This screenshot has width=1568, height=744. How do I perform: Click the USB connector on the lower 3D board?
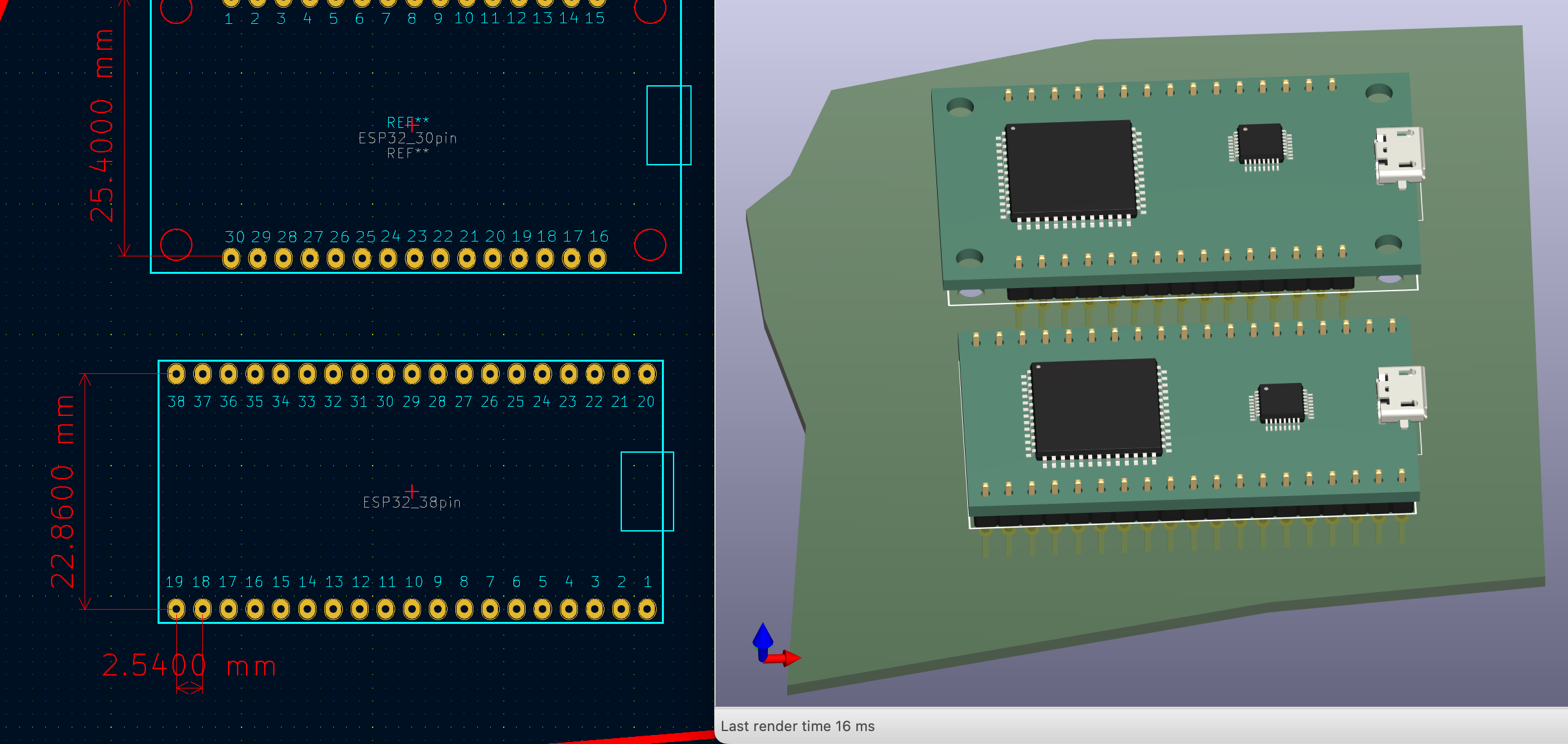[x=1402, y=397]
